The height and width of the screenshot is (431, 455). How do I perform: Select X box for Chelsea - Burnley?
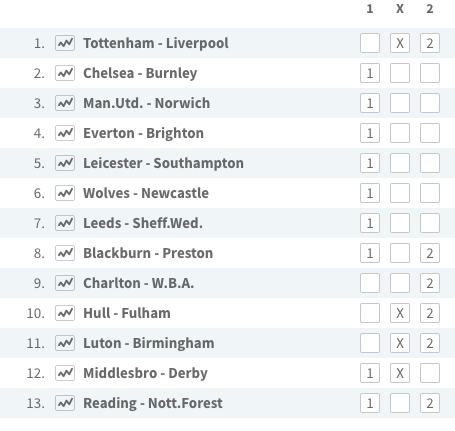(400, 73)
